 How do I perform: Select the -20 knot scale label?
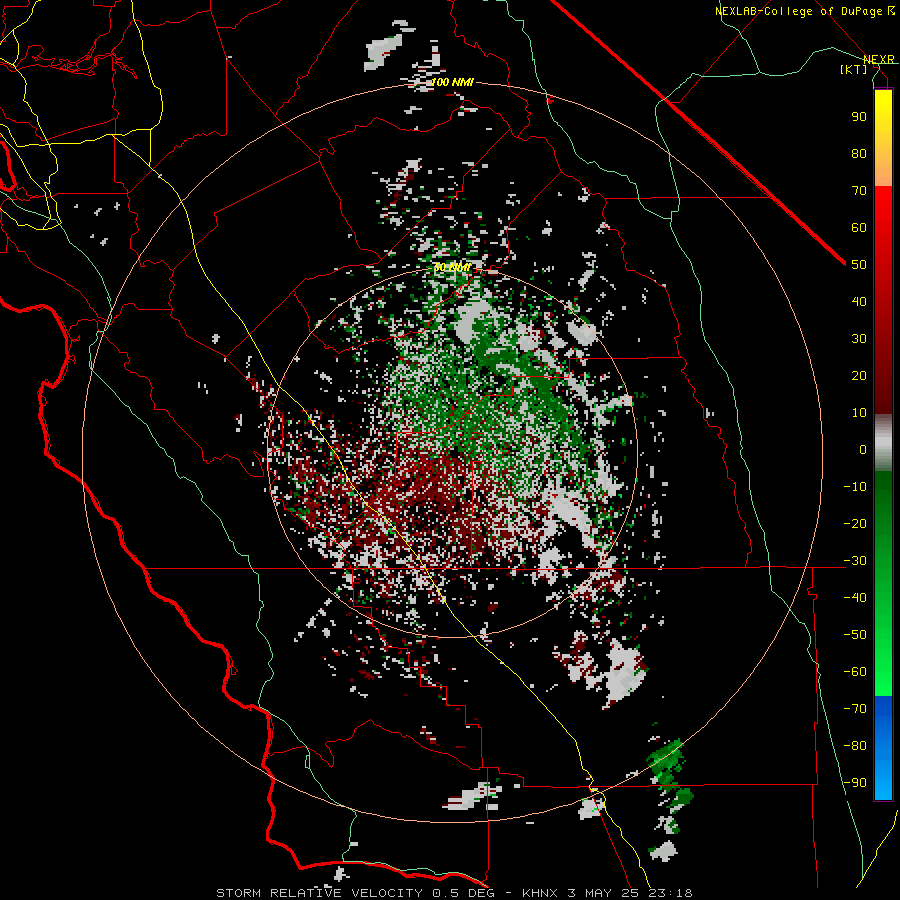click(855, 523)
